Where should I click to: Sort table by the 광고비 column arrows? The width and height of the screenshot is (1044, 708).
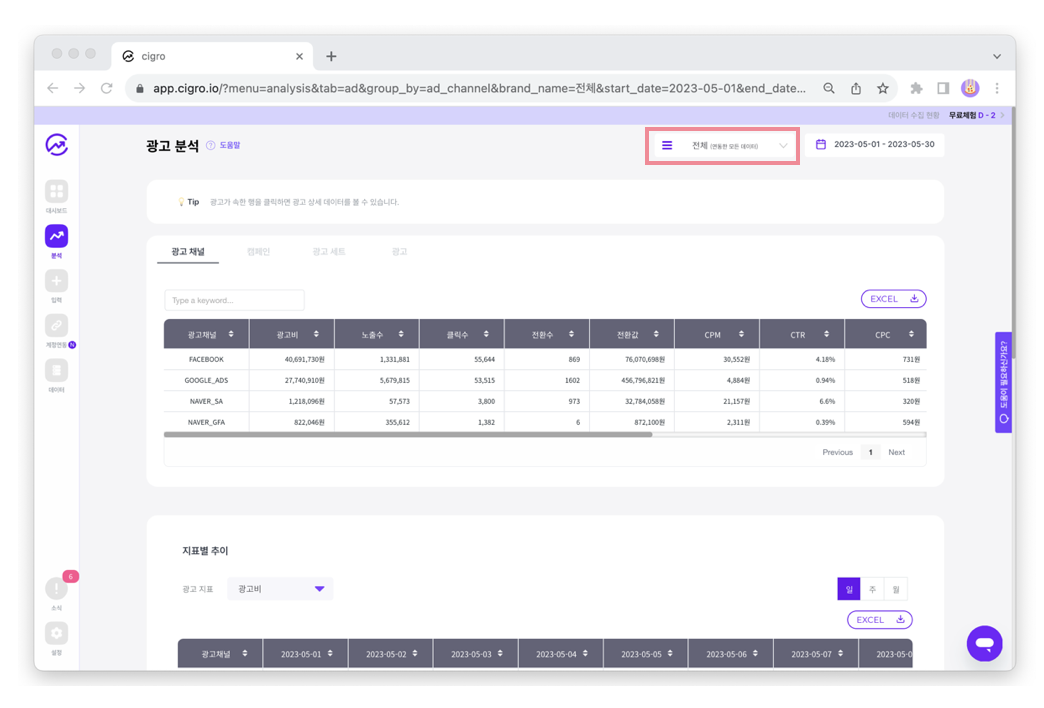pyautogui.click(x=316, y=334)
